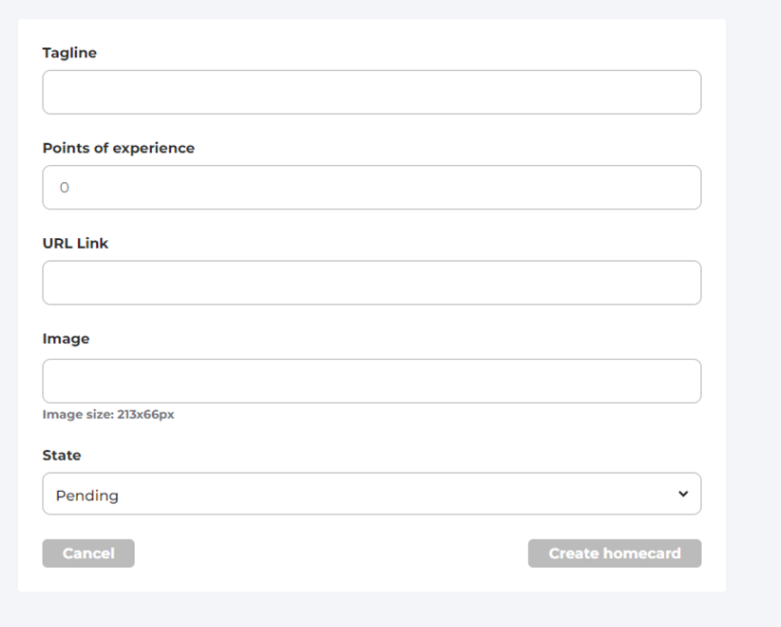Click the Points of experience label

point(118,148)
